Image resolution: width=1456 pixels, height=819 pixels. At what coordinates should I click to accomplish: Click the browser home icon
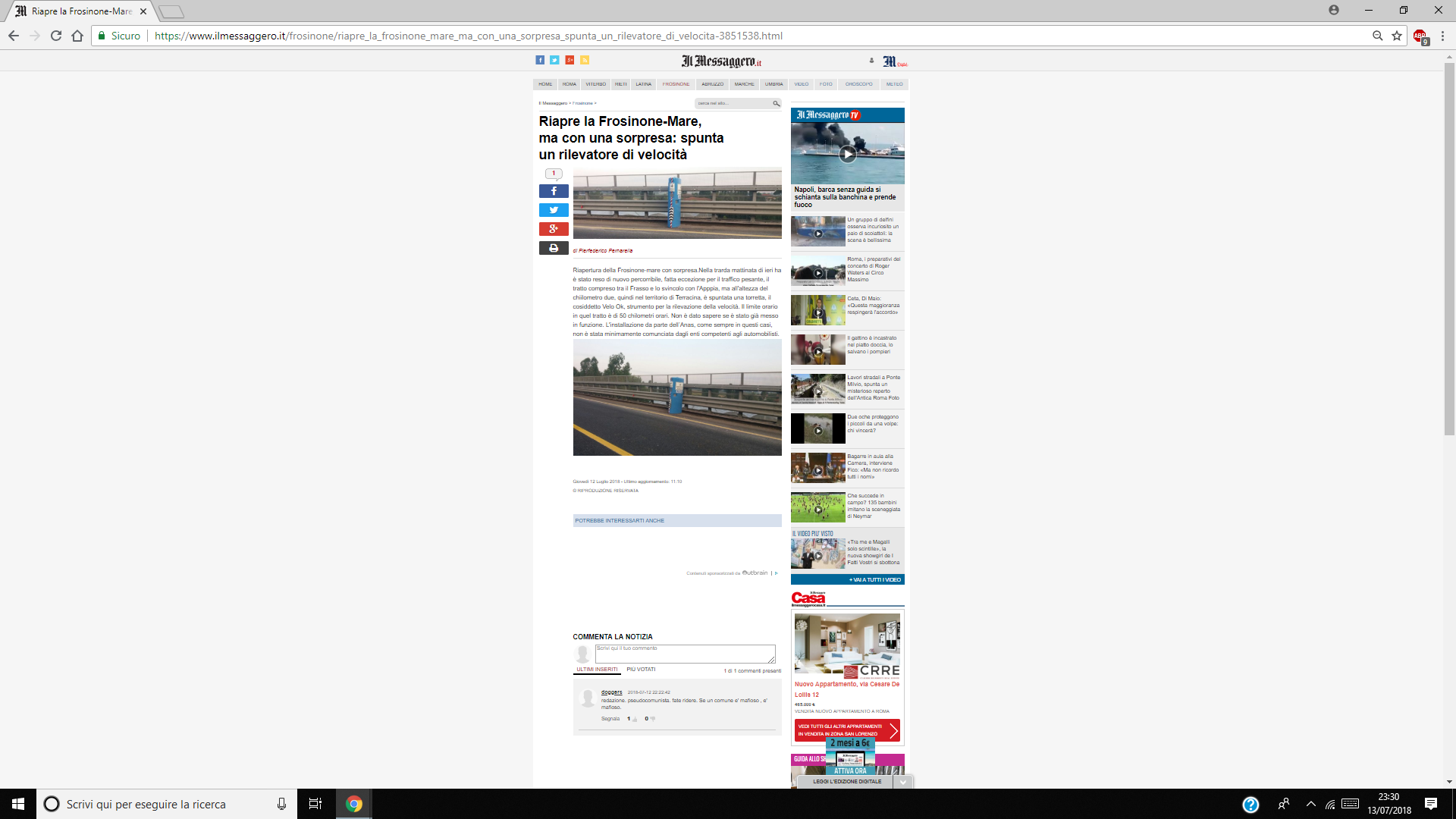pyautogui.click(x=77, y=36)
